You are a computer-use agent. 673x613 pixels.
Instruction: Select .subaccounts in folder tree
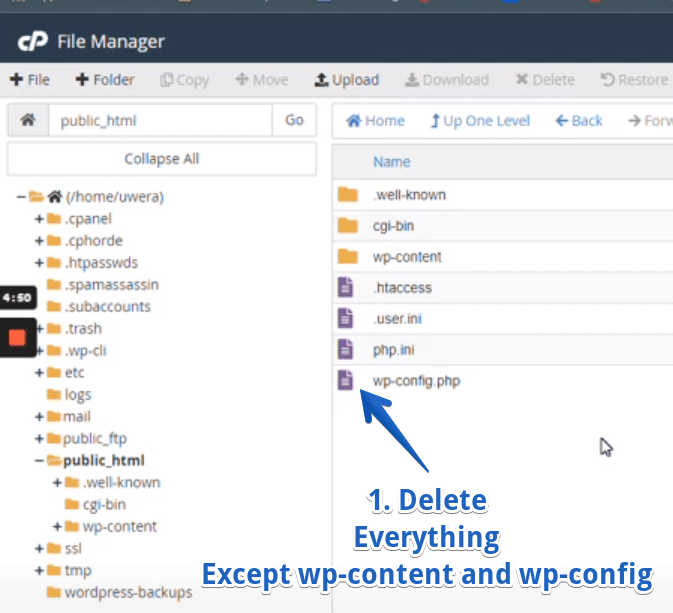(108, 307)
